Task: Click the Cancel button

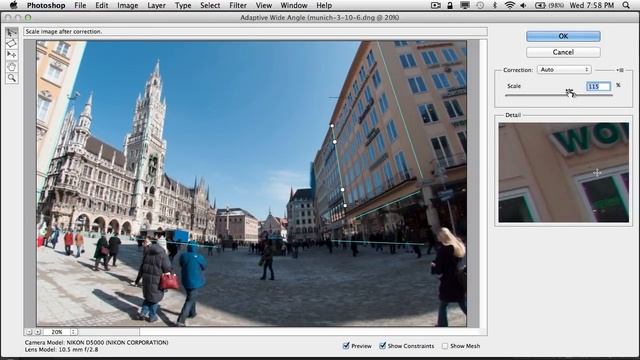Action: click(563, 52)
